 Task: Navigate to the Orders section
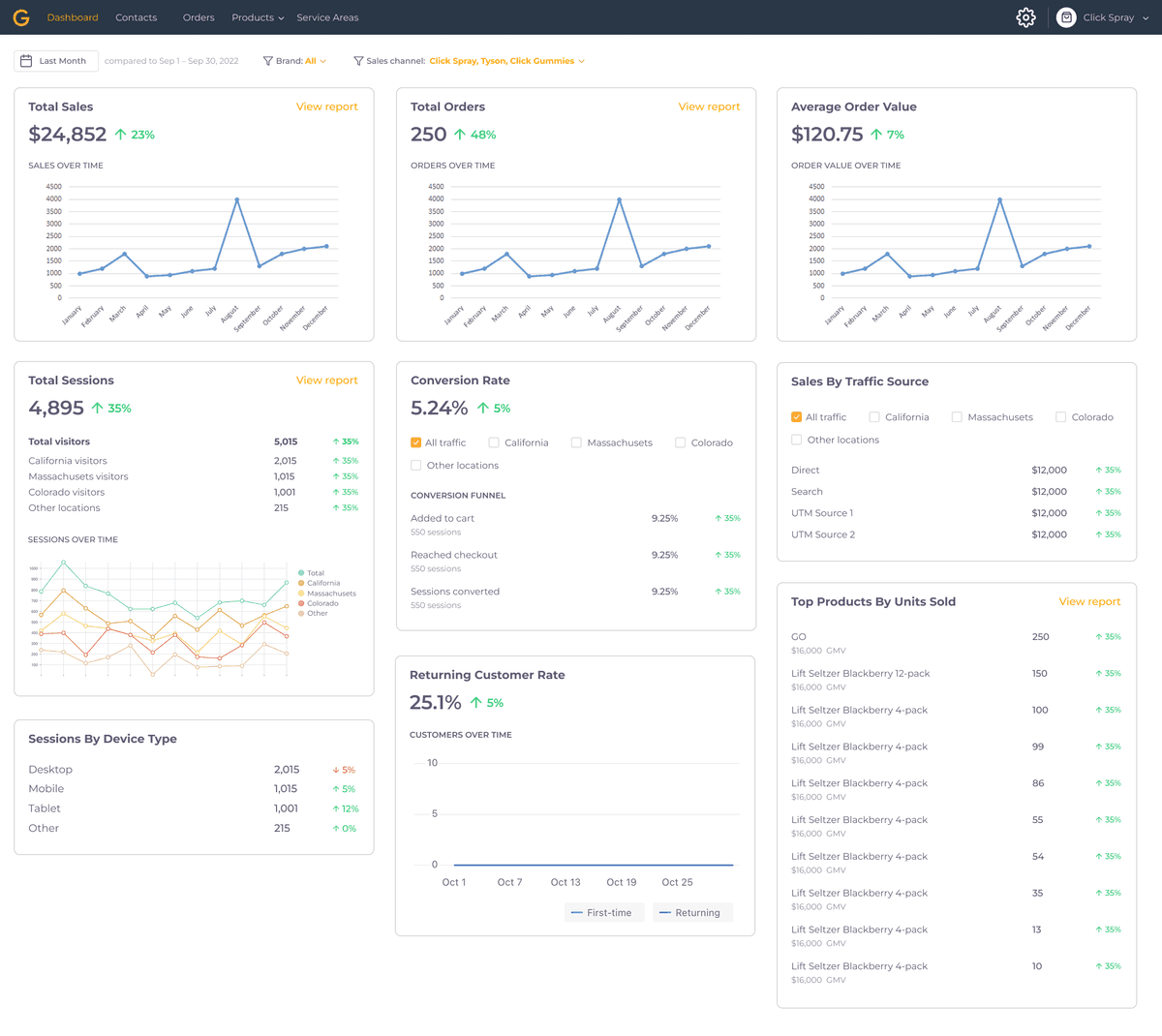[199, 16]
